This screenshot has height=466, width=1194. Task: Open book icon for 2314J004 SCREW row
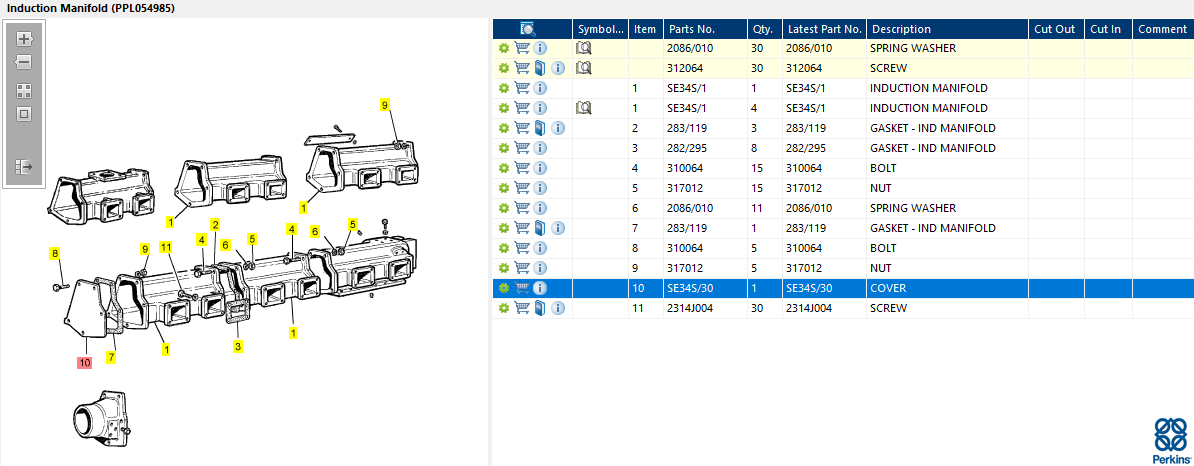click(x=540, y=308)
